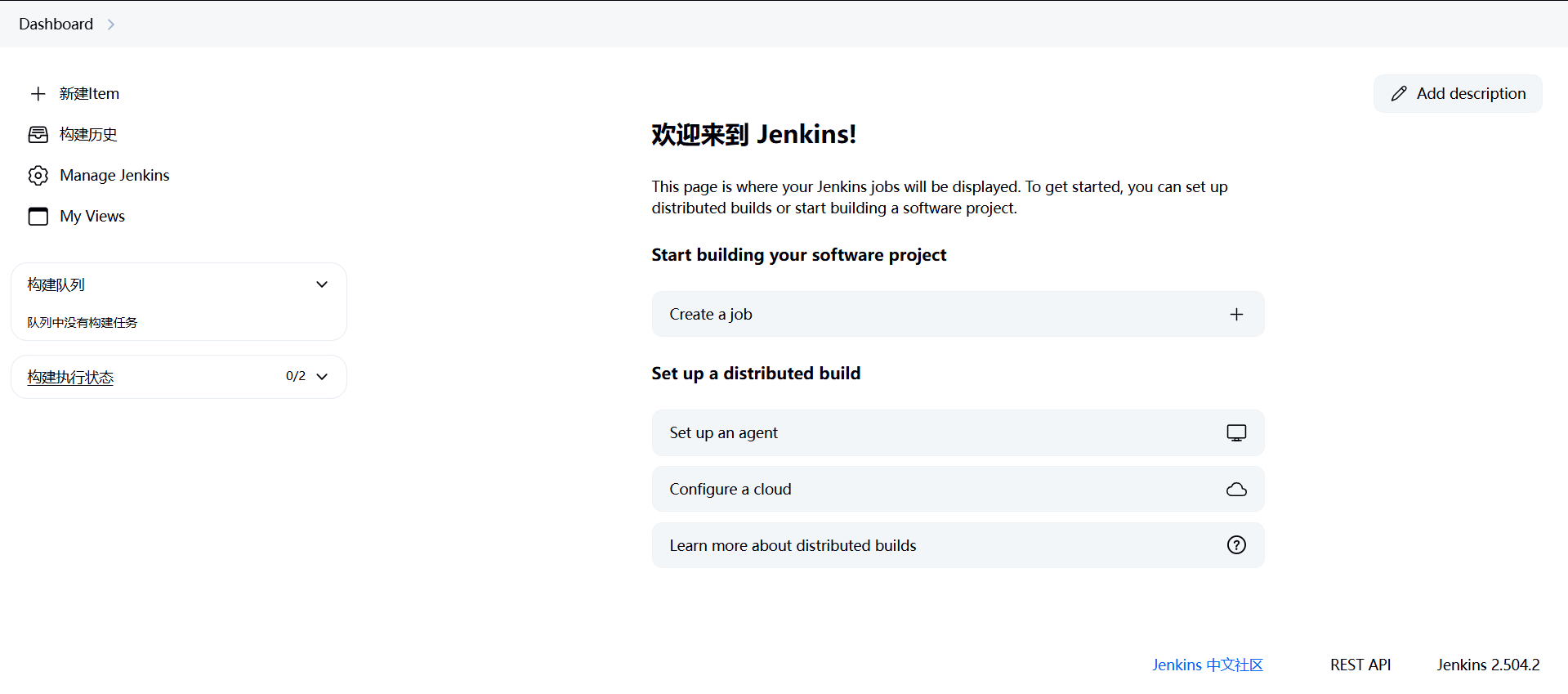Viewport: 1568px width, 694px height.
Task: Open the Dashboard breadcrumb arrow menu
Action: 111,25
